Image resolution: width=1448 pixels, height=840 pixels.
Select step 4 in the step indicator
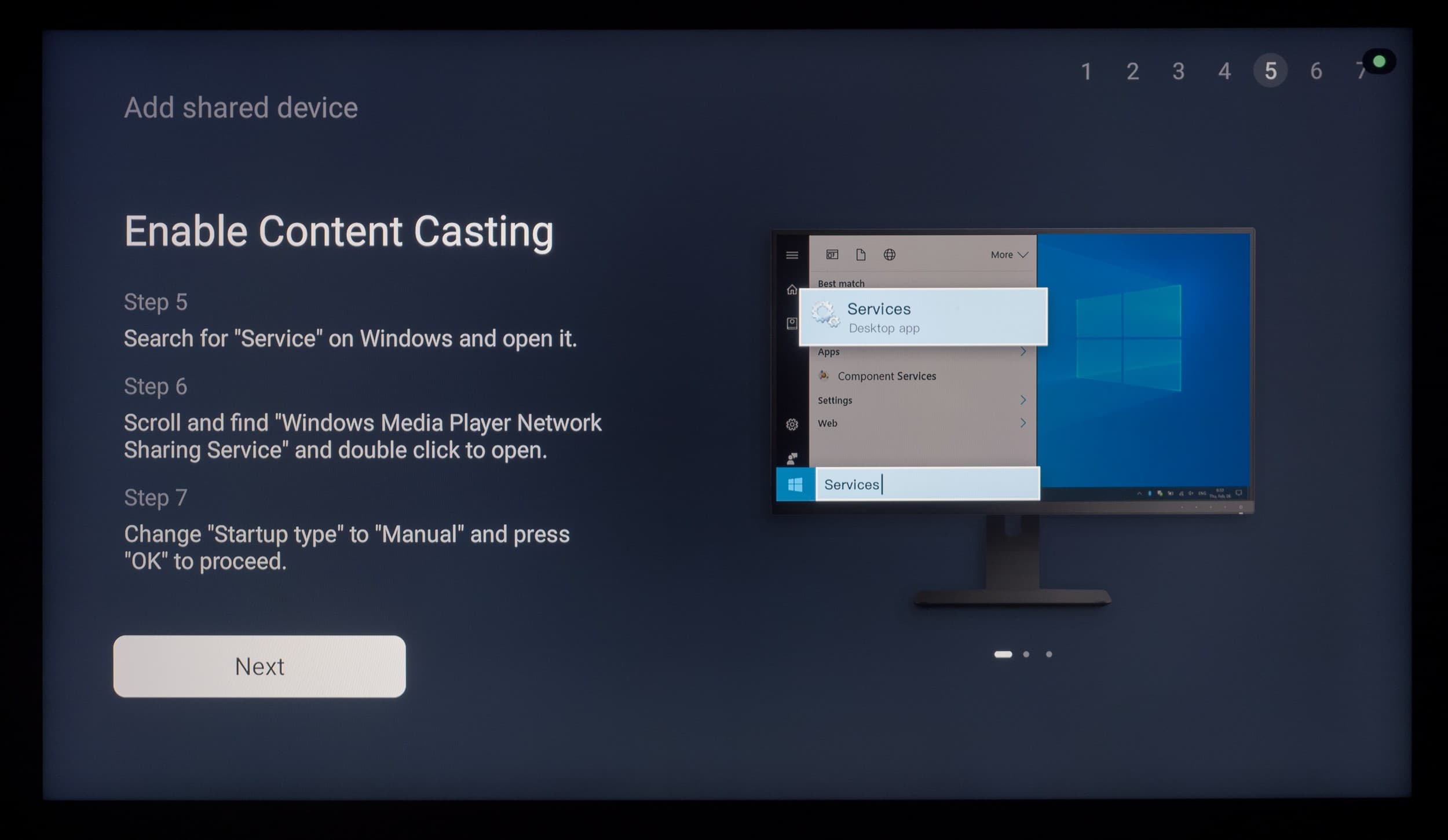[1224, 71]
